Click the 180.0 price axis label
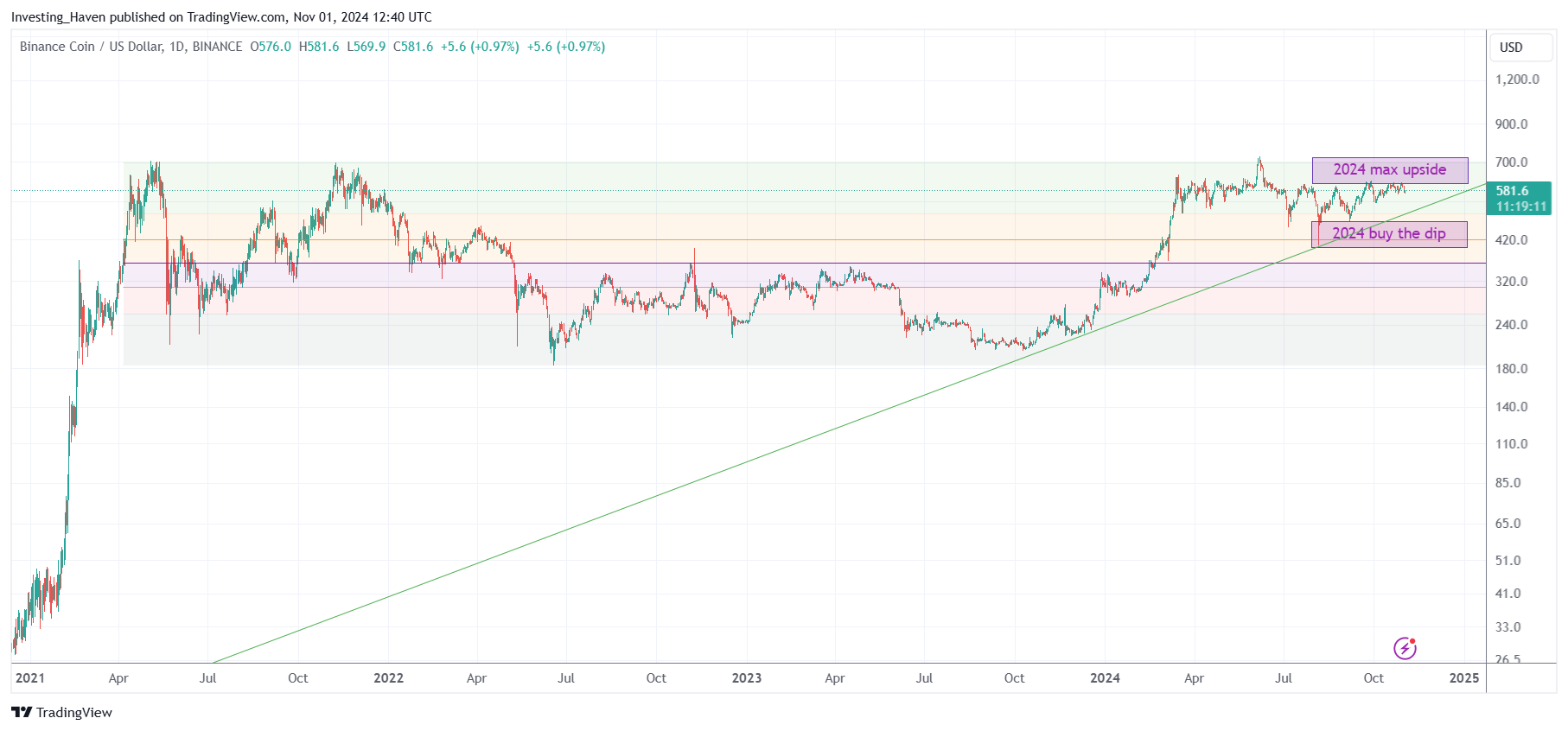The height and width of the screenshot is (731, 1568). [x=1512, y=369]
